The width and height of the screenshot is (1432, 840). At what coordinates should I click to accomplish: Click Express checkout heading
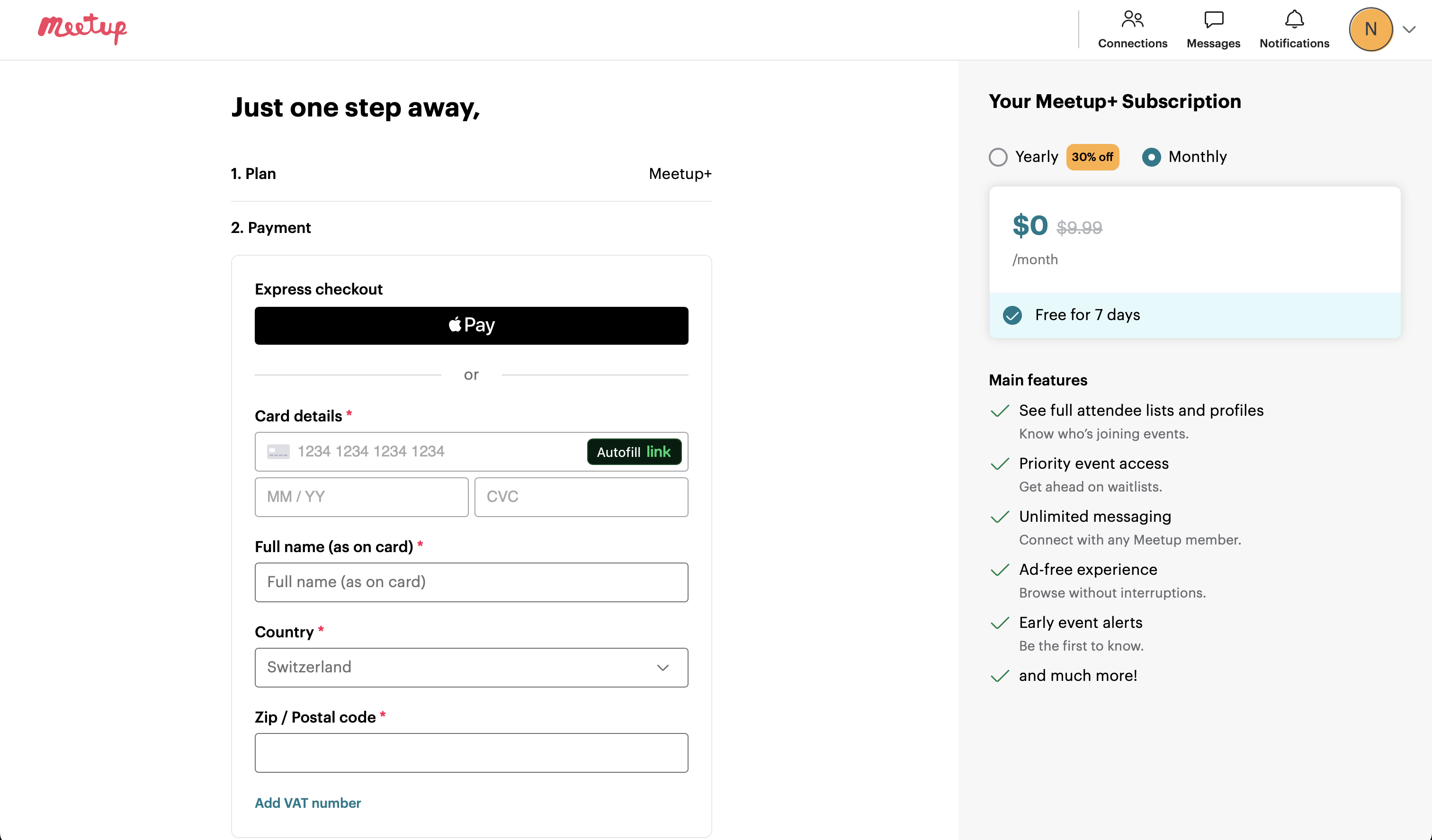pyautogui.click(x=318, y=289)
